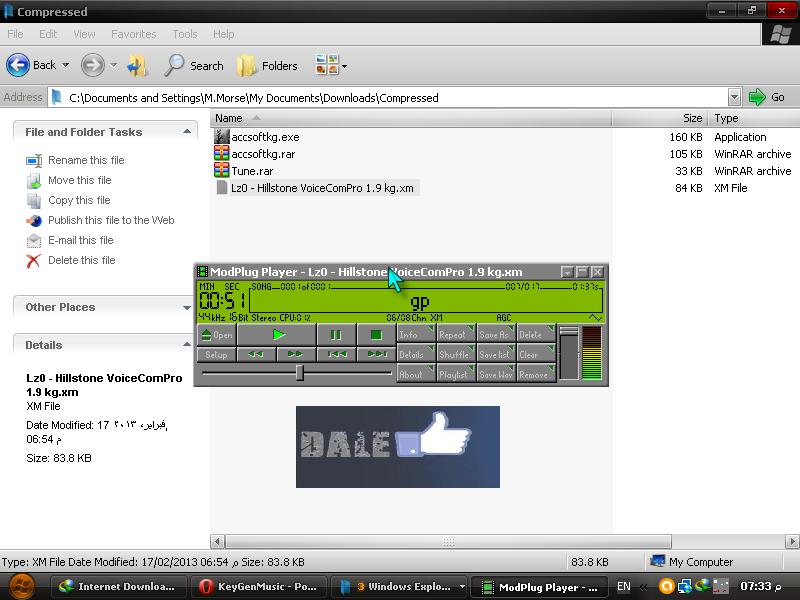800x600 pixels.
Task: Open the Tools menu
Action: click(185, 34)
